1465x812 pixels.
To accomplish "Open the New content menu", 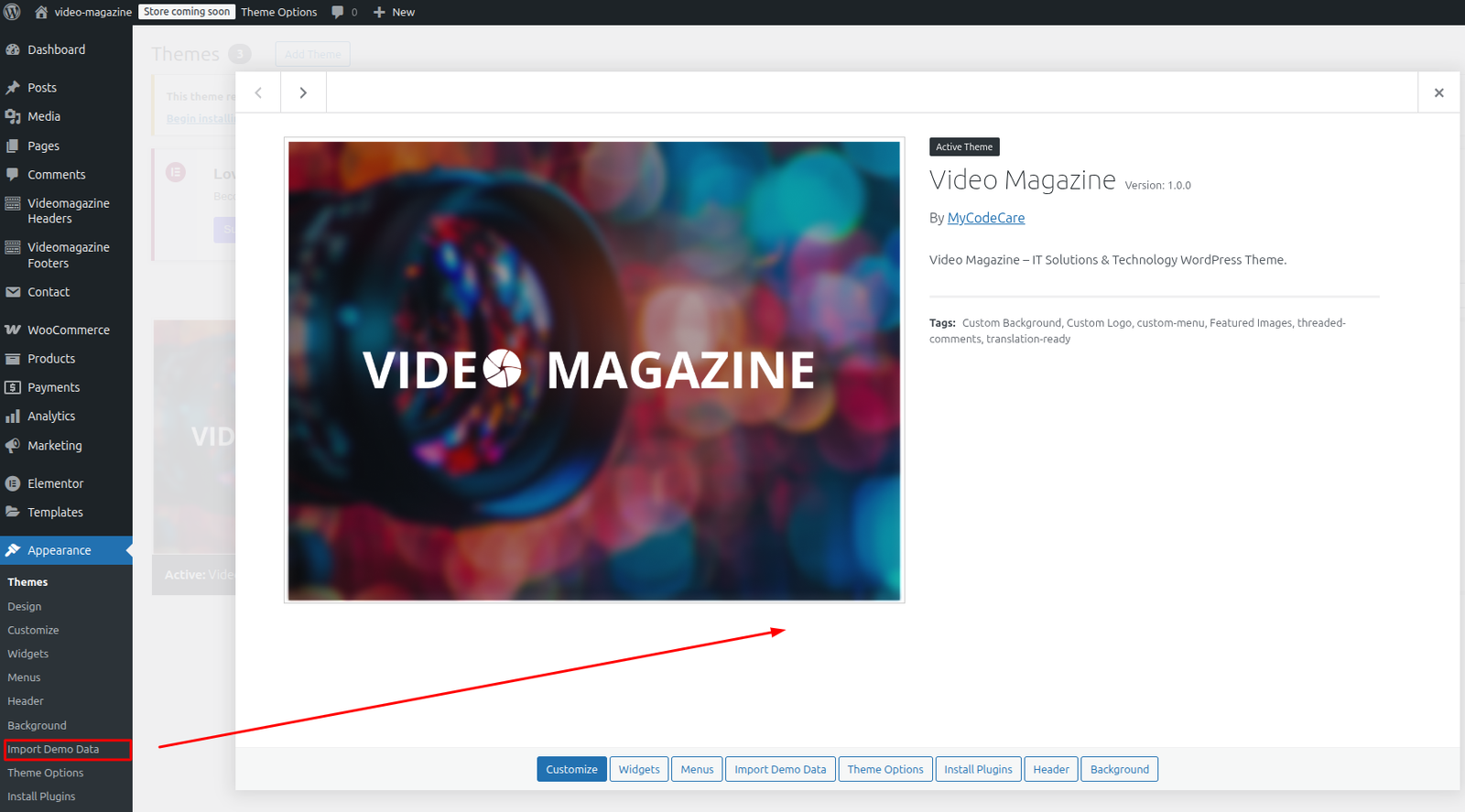I will (395, 12).
